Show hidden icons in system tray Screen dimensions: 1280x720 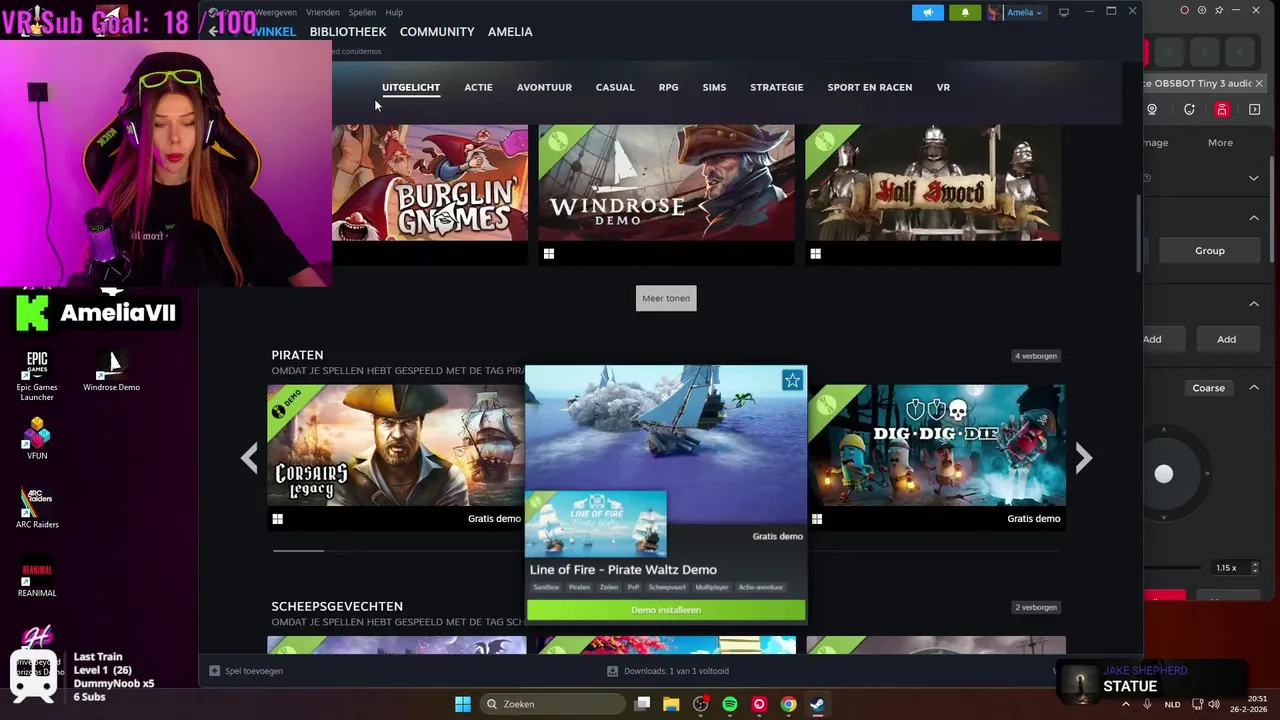(1126, 704)
